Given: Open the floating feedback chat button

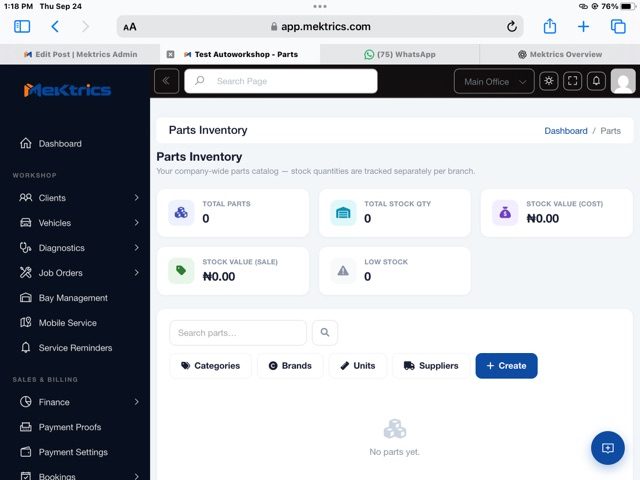Looking at the screenshot, I should [x=607, y=448].
